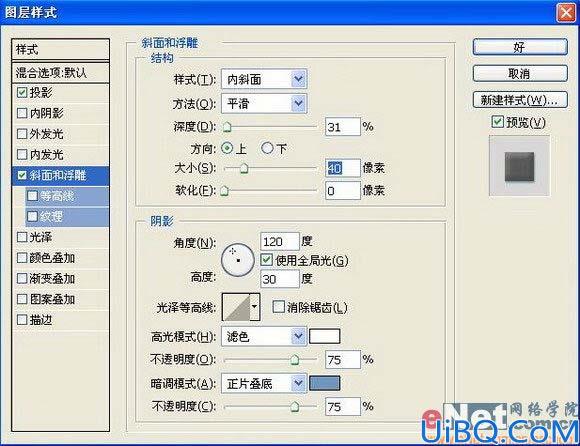Screen dimensions: 580x446
Task: Click the 新建样式 button
Action: click(x=520, y=100)
